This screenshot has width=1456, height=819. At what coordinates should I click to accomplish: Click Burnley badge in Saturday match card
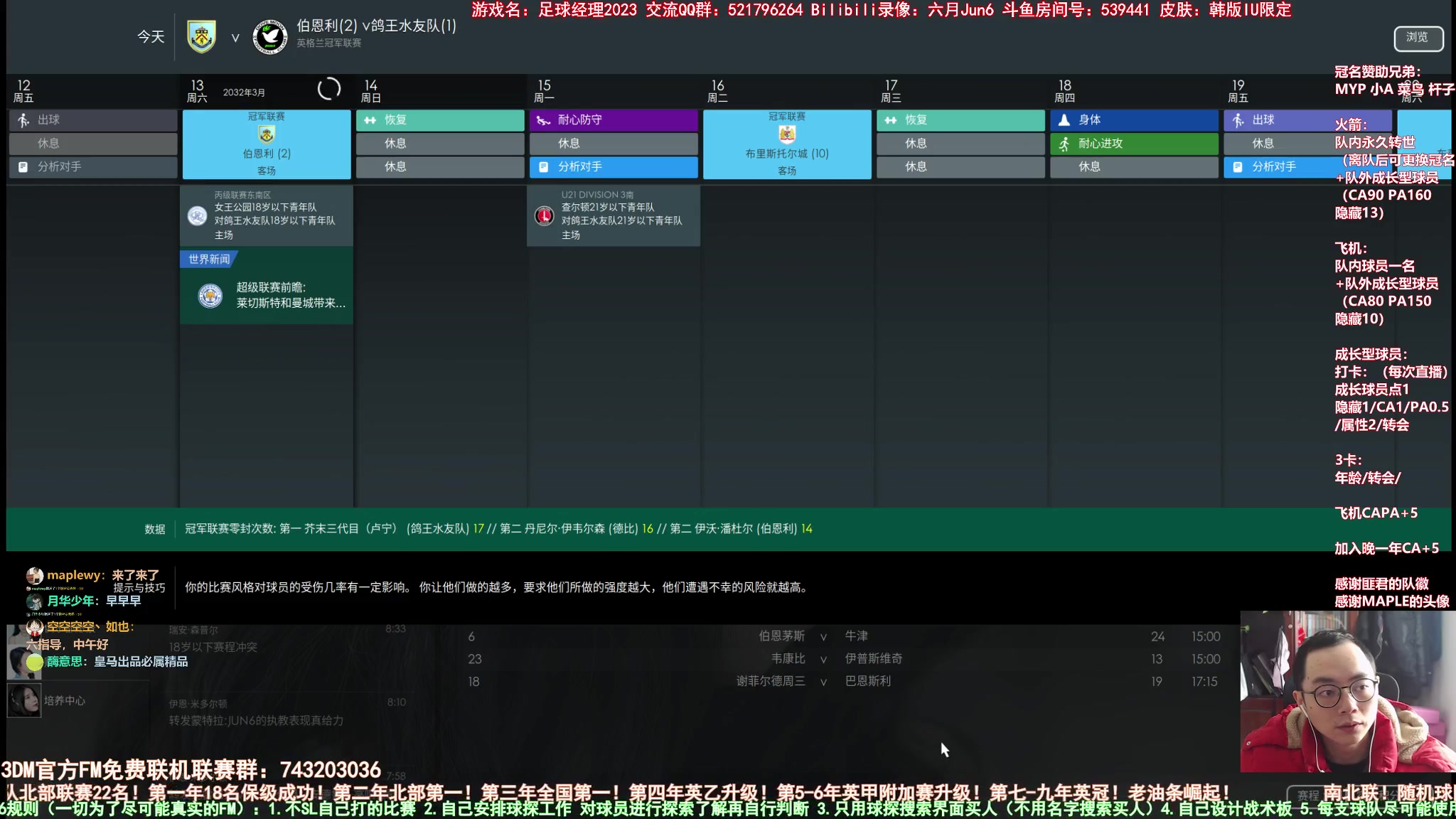click(x=267, y=134)
